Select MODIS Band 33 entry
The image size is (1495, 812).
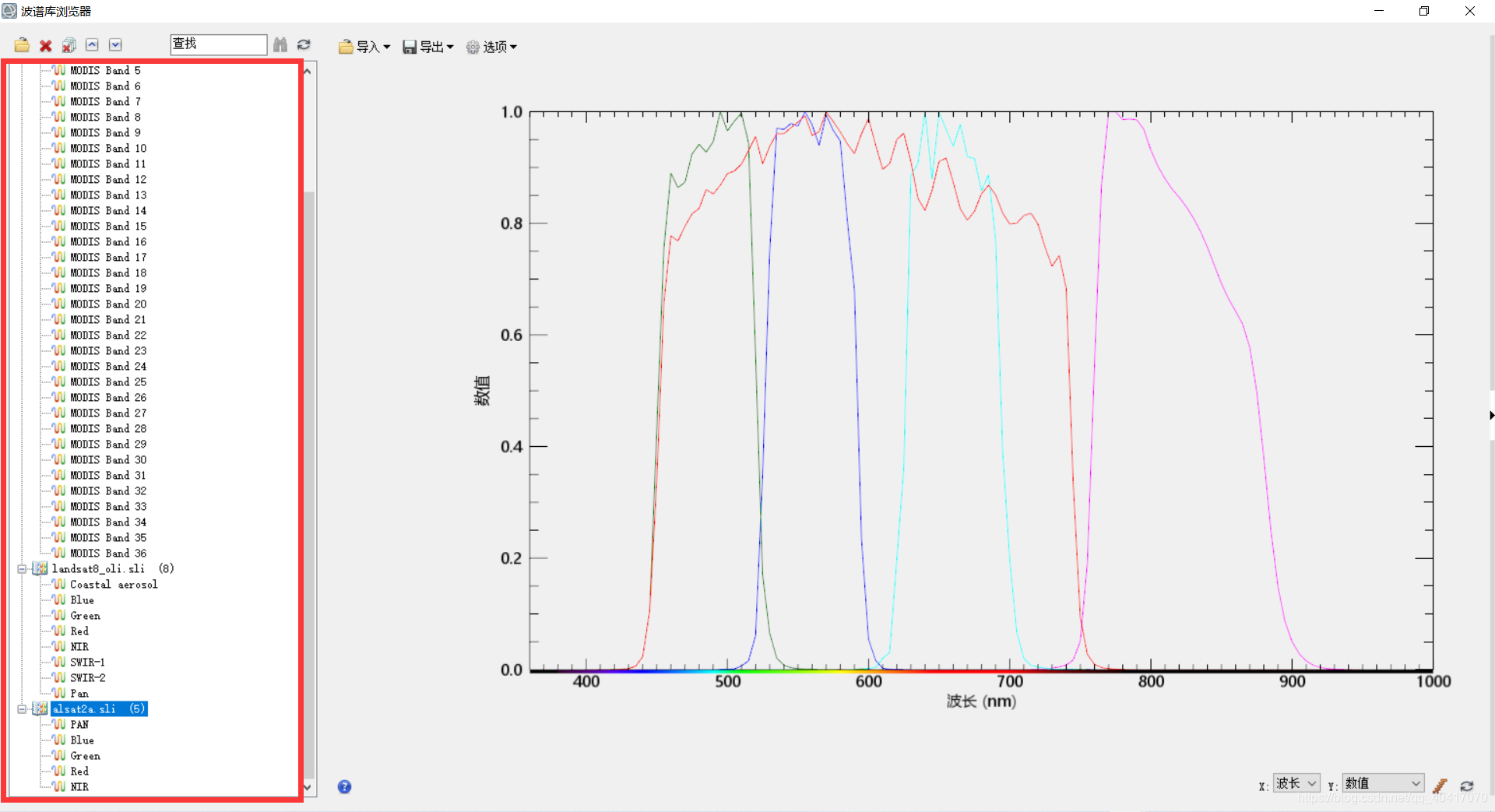[x=108, y=506]
